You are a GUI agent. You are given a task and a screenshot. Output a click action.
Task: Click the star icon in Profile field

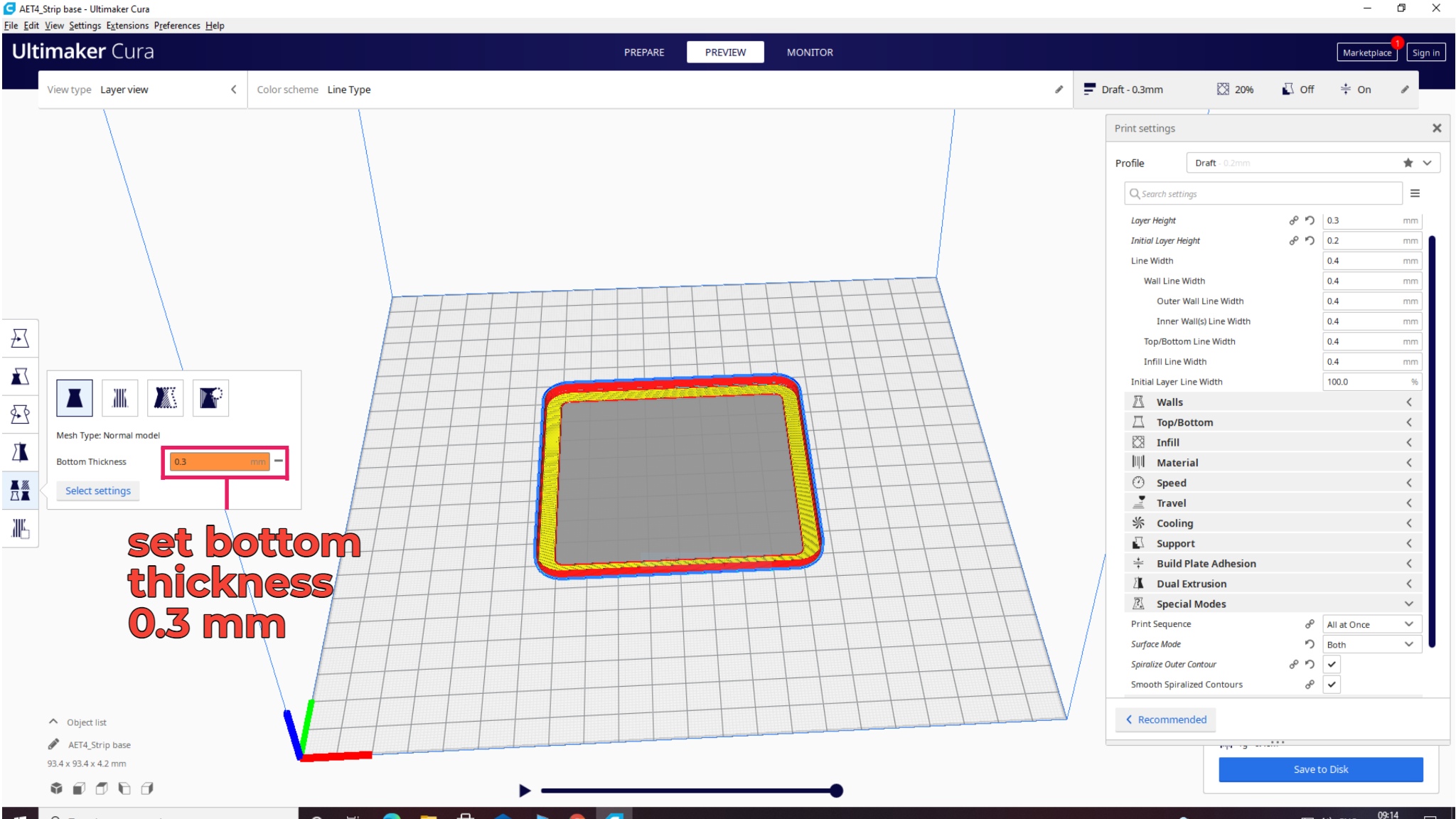(1408, 163)
